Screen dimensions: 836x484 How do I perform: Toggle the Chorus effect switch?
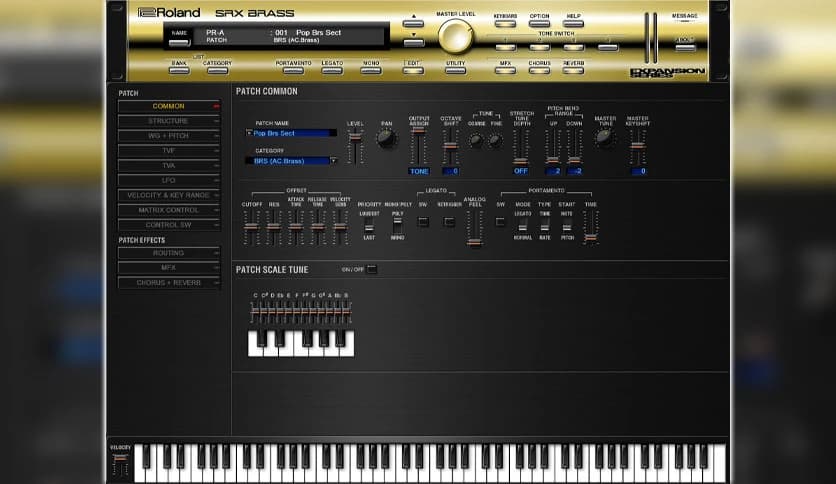[539, 70]
